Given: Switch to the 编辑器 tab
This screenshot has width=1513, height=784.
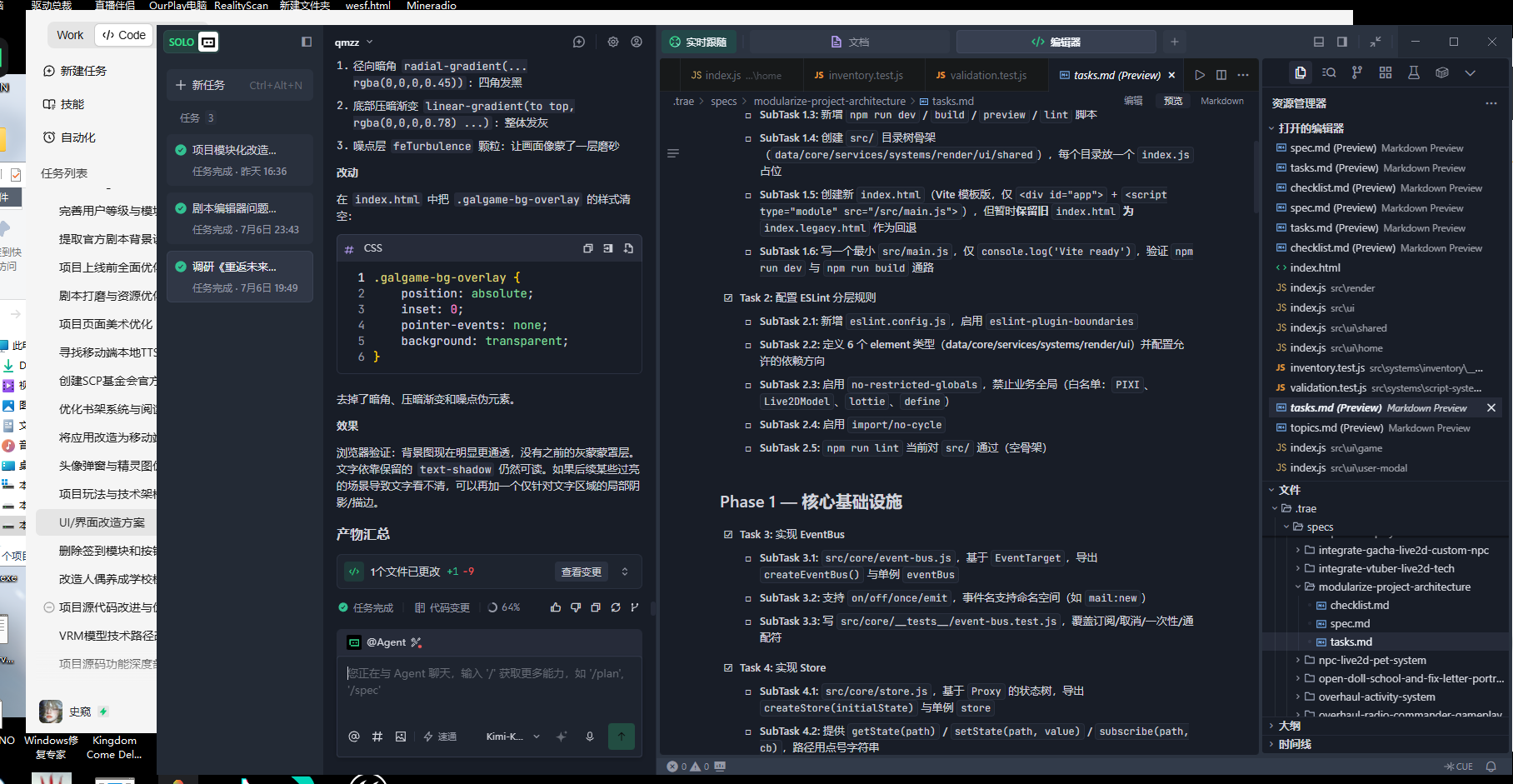Looking at the screenshot, I should (x=1056, y=42).
